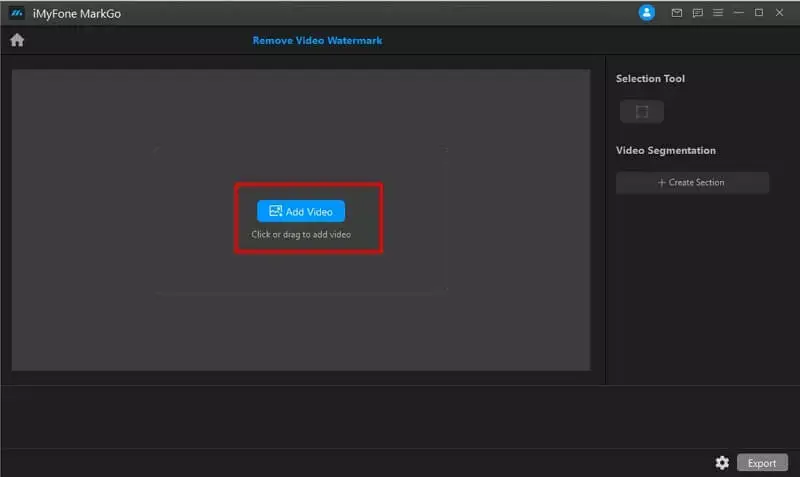
Task: Click the Video Segmentation heading
Action: coord(665,150)
